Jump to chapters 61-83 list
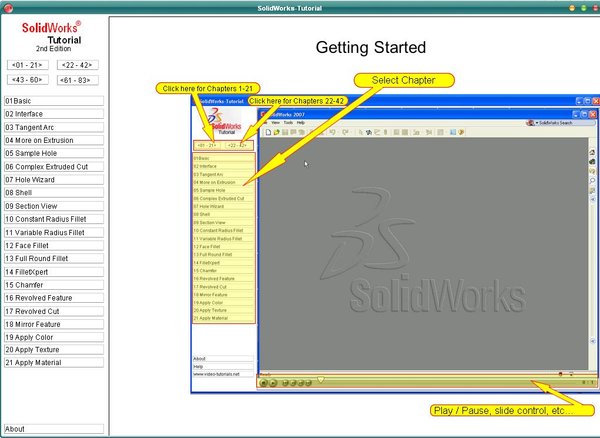Viewport: 600px width, 438px height. [x=77, y=79]
